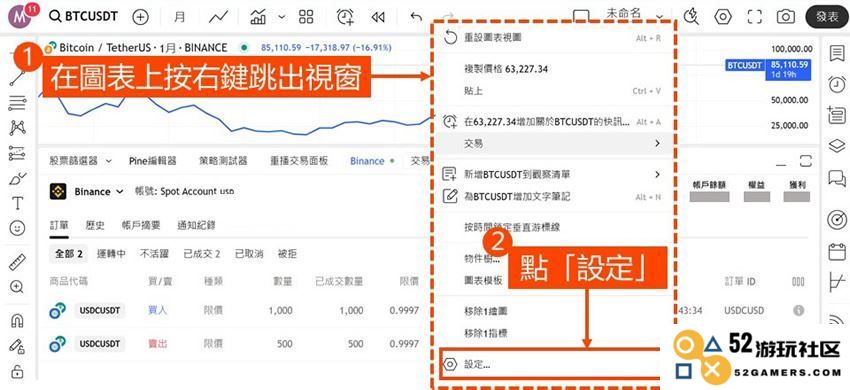Screen dimensions: 850x390
Task: Open watchlist panel icon on right sidebar
Action: pyautogui.click(x=837, y=53)
